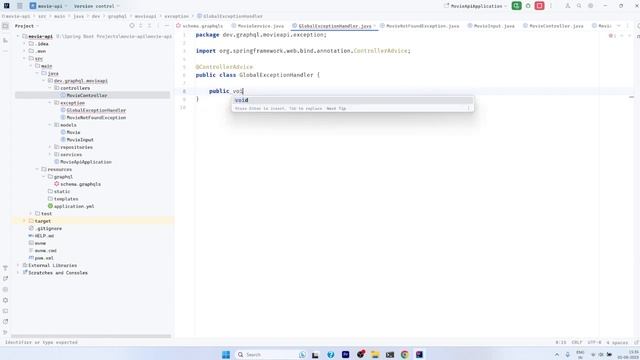
Task: Expand the .mvn folder
Action: point(25,51)
